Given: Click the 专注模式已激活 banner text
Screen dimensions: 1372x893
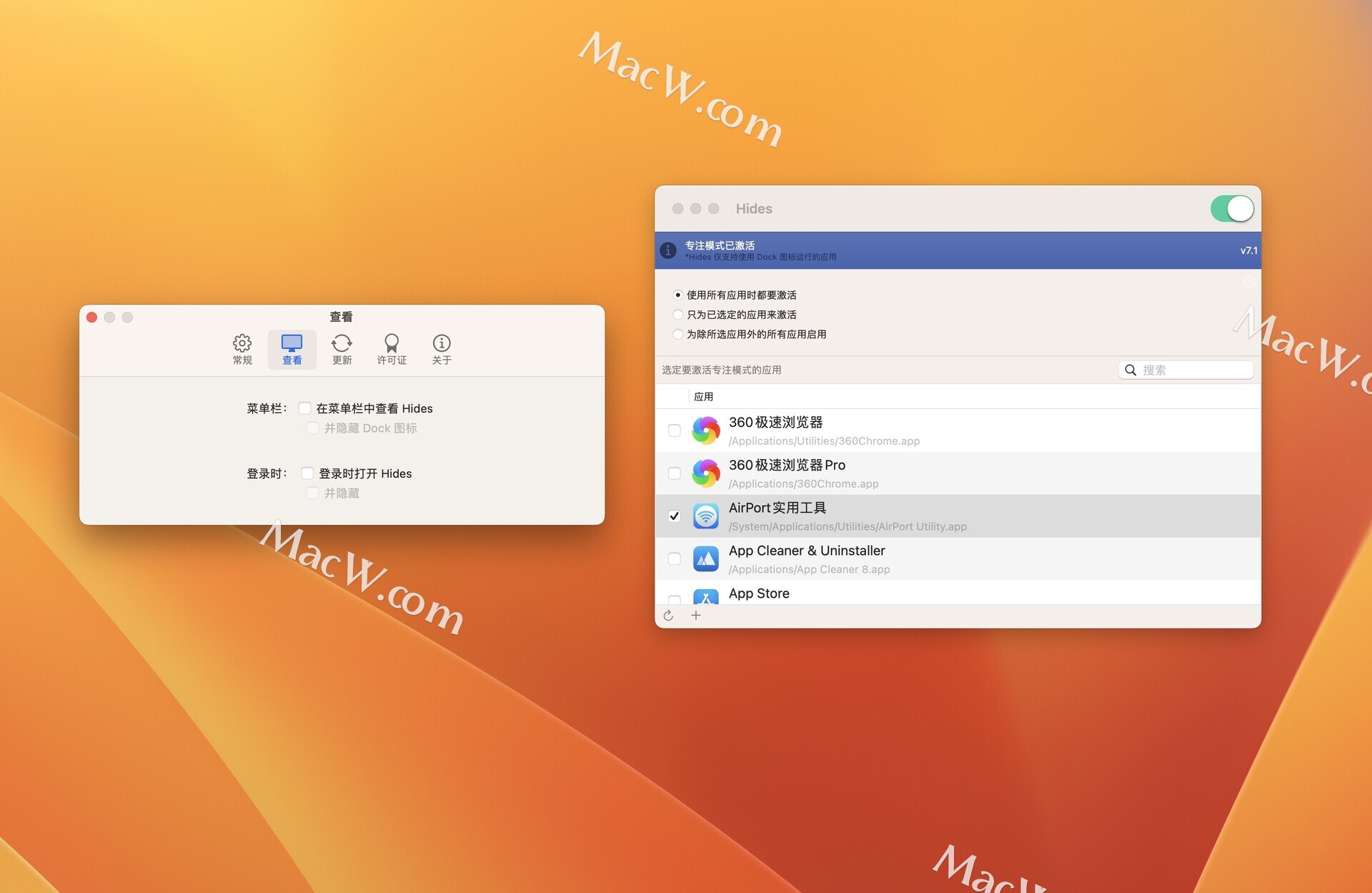Looking at the screenshot, I should click(720, 245).
